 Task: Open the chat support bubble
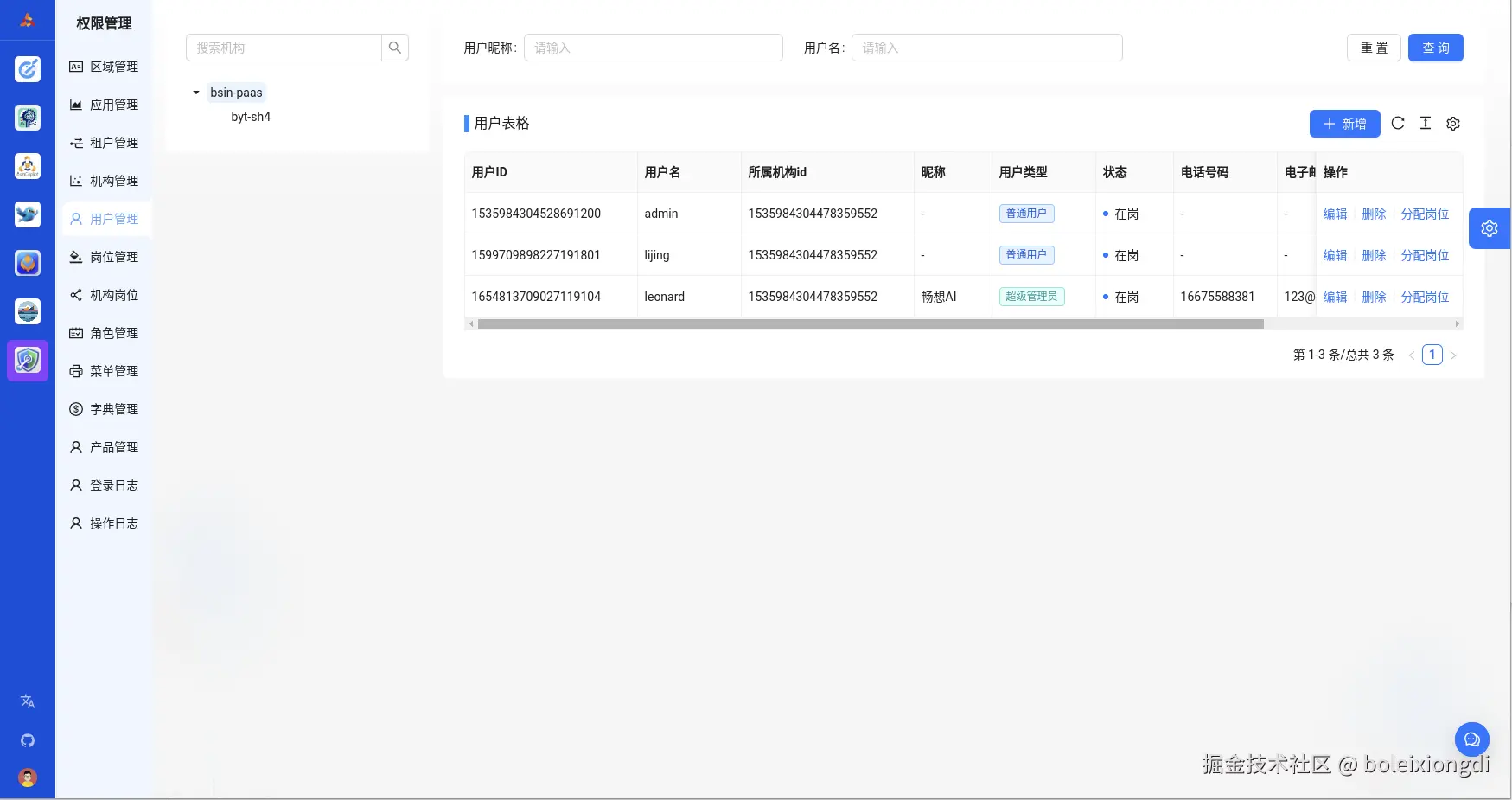pos(1472,739)
